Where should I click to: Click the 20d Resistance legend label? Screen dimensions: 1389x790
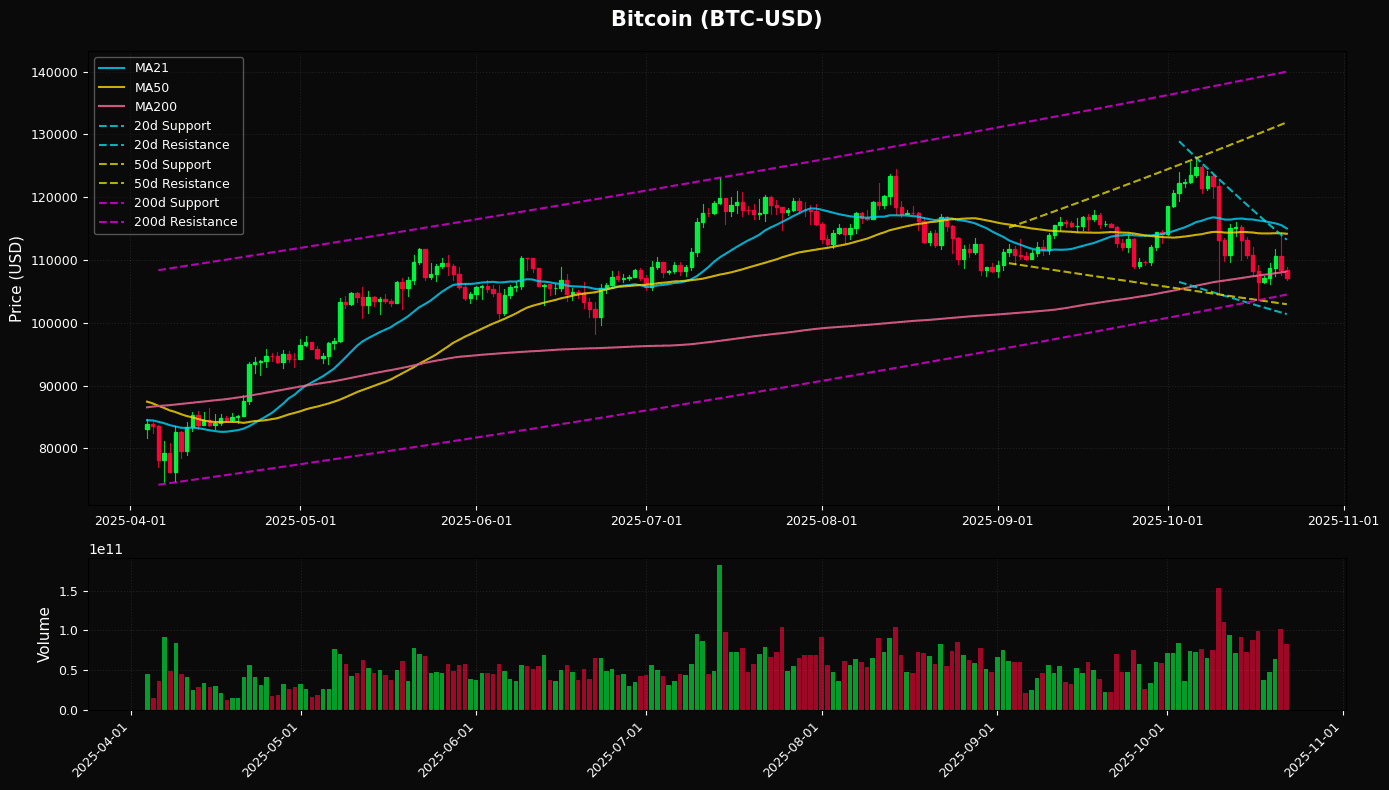click(x=181, y=145)
